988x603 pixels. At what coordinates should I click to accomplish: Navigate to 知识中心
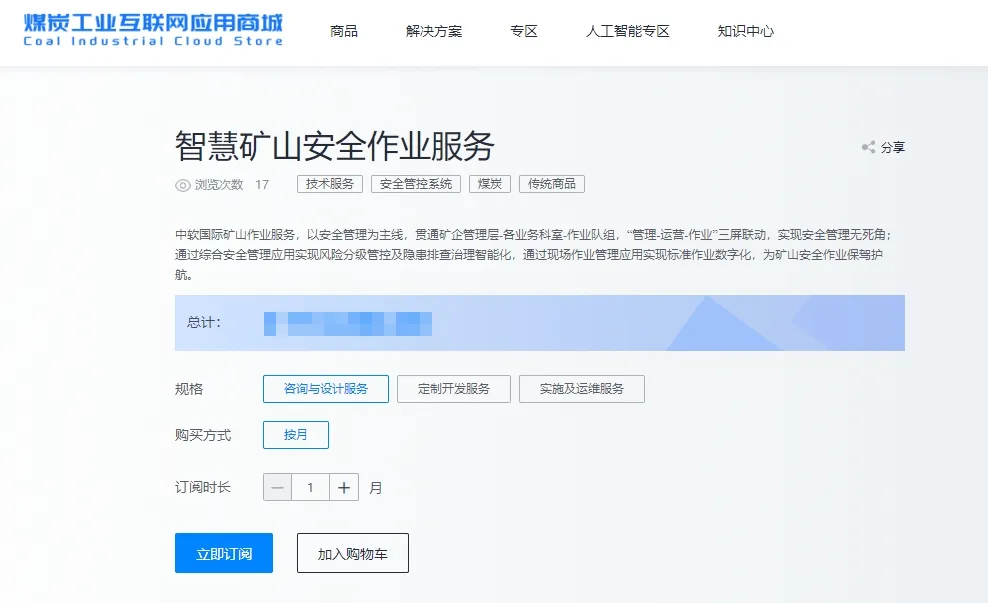coord(745,31)
